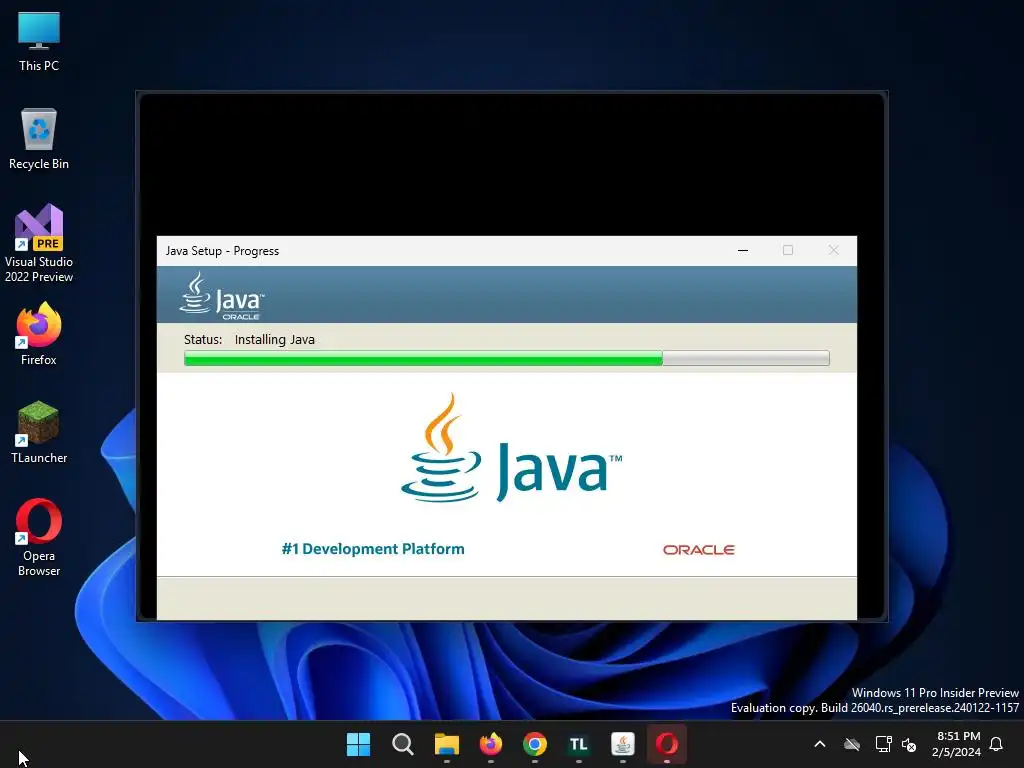Image resolution: width=1024 pixels, height=768 pixels.
Task: Minimize the Java Setup window
Action: tap(743, 251)
